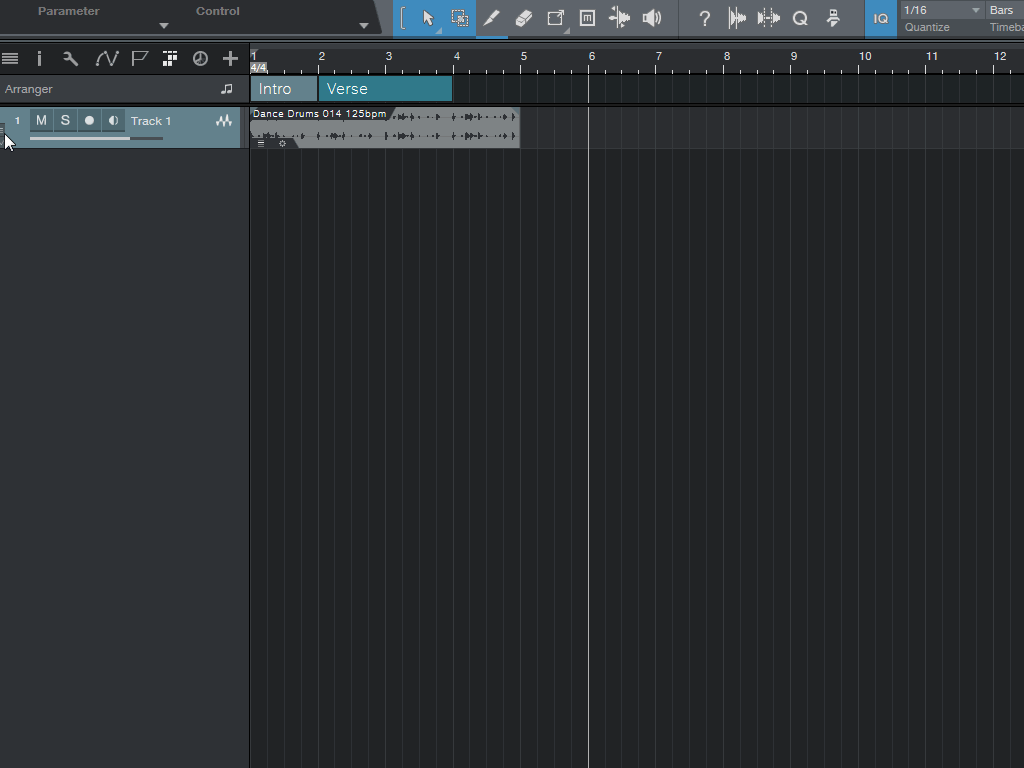This screenshot has height=768, width=1024.
Task: Select the Mute tool
Action: click(x=587, y=18)
